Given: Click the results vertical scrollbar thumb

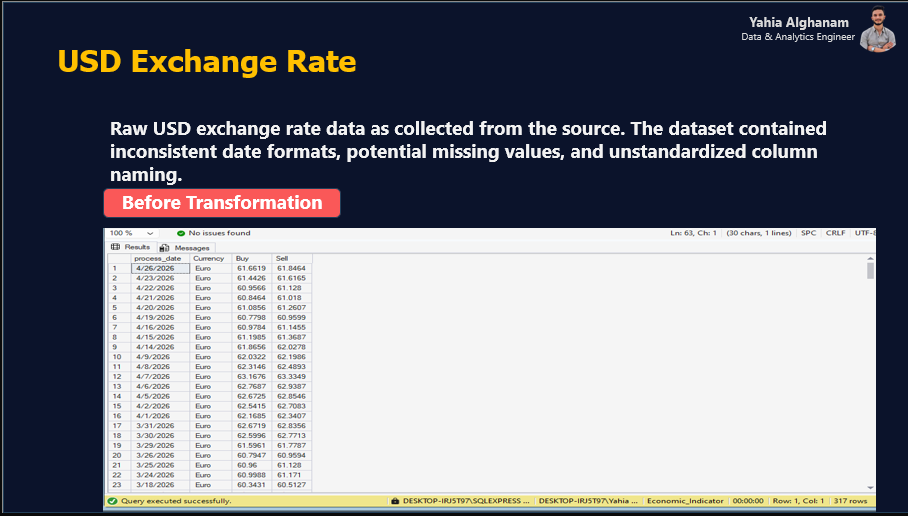Looking at the screenshot, I should 870,270.
